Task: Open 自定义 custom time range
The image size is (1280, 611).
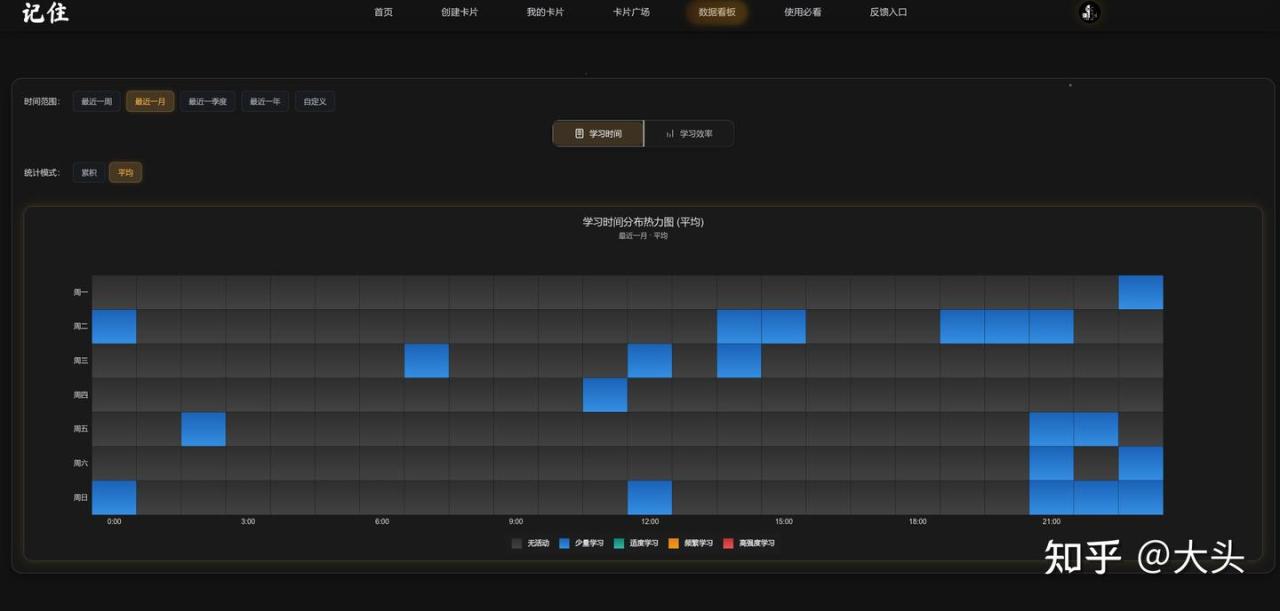Action: click(x=315, y=102)
